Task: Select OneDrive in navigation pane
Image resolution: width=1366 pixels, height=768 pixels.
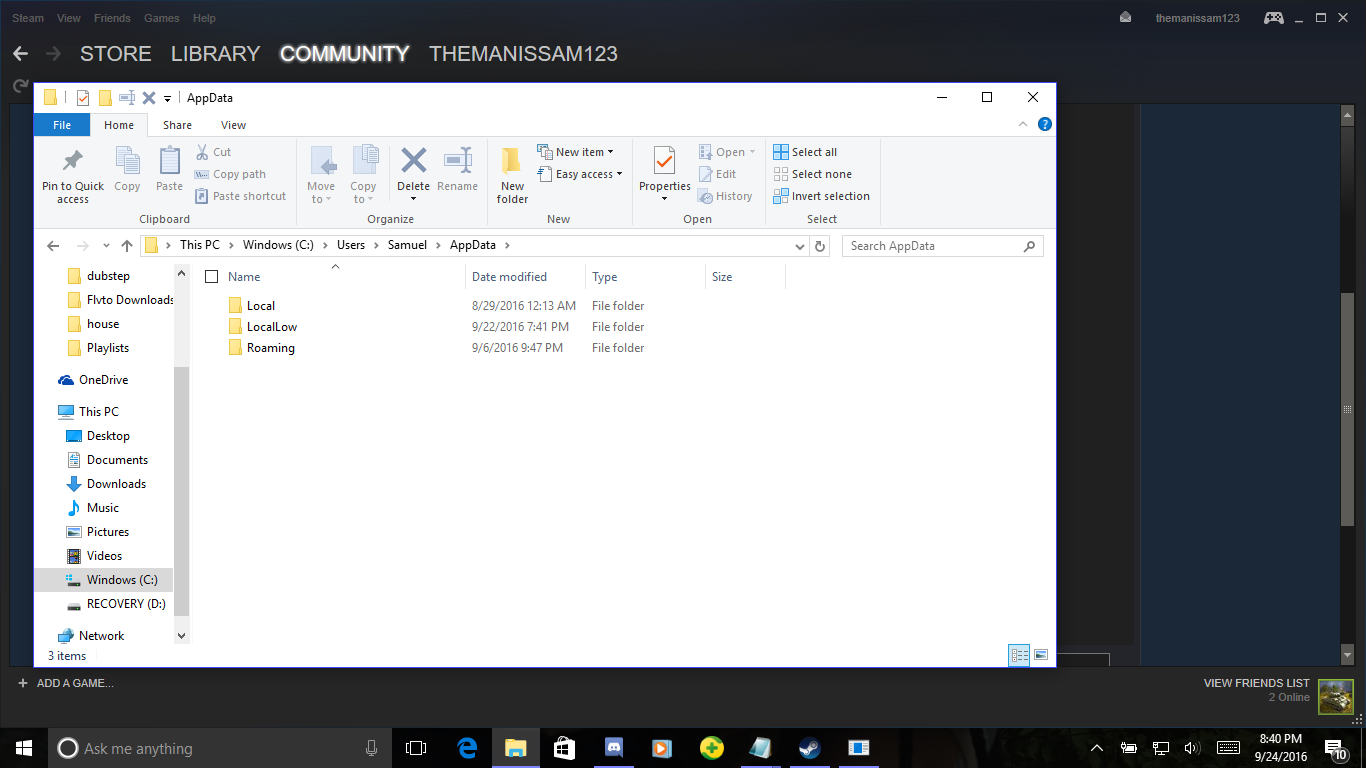Action: coord(104,380)
